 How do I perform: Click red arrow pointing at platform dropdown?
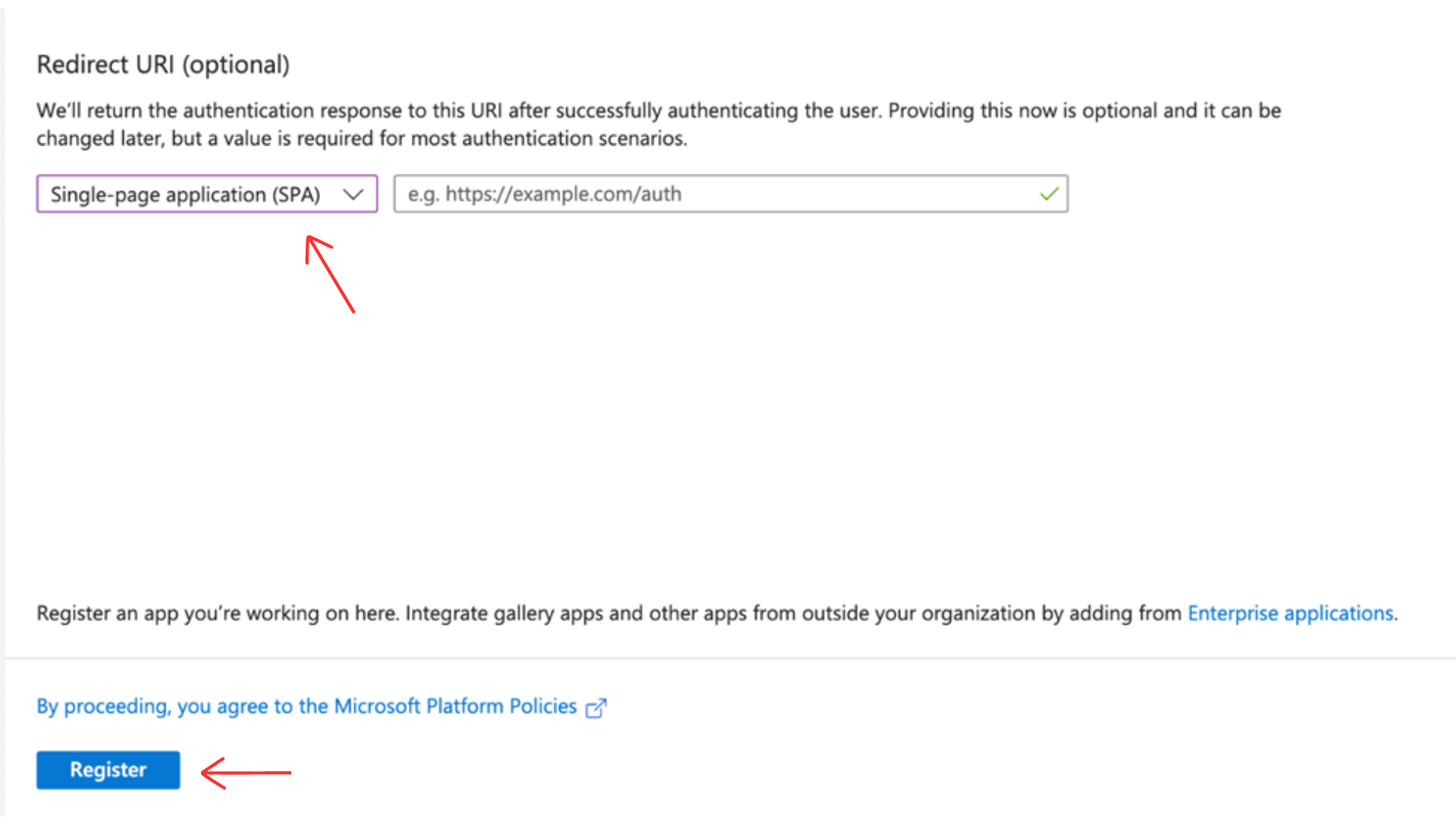331,275
